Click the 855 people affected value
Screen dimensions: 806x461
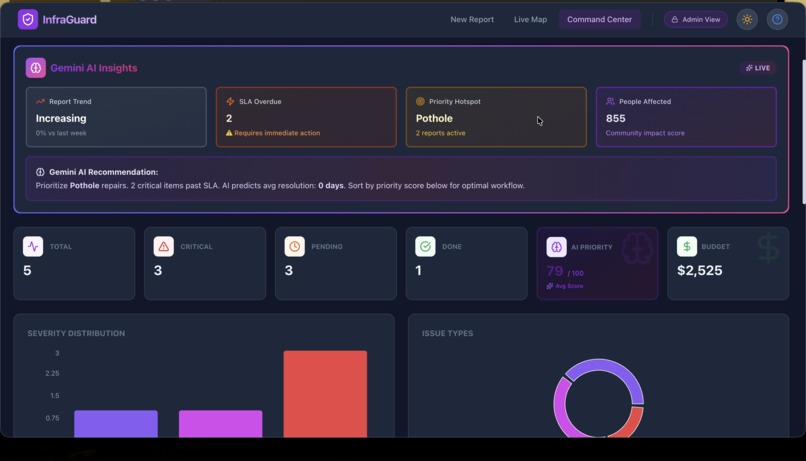pos(615,118)
